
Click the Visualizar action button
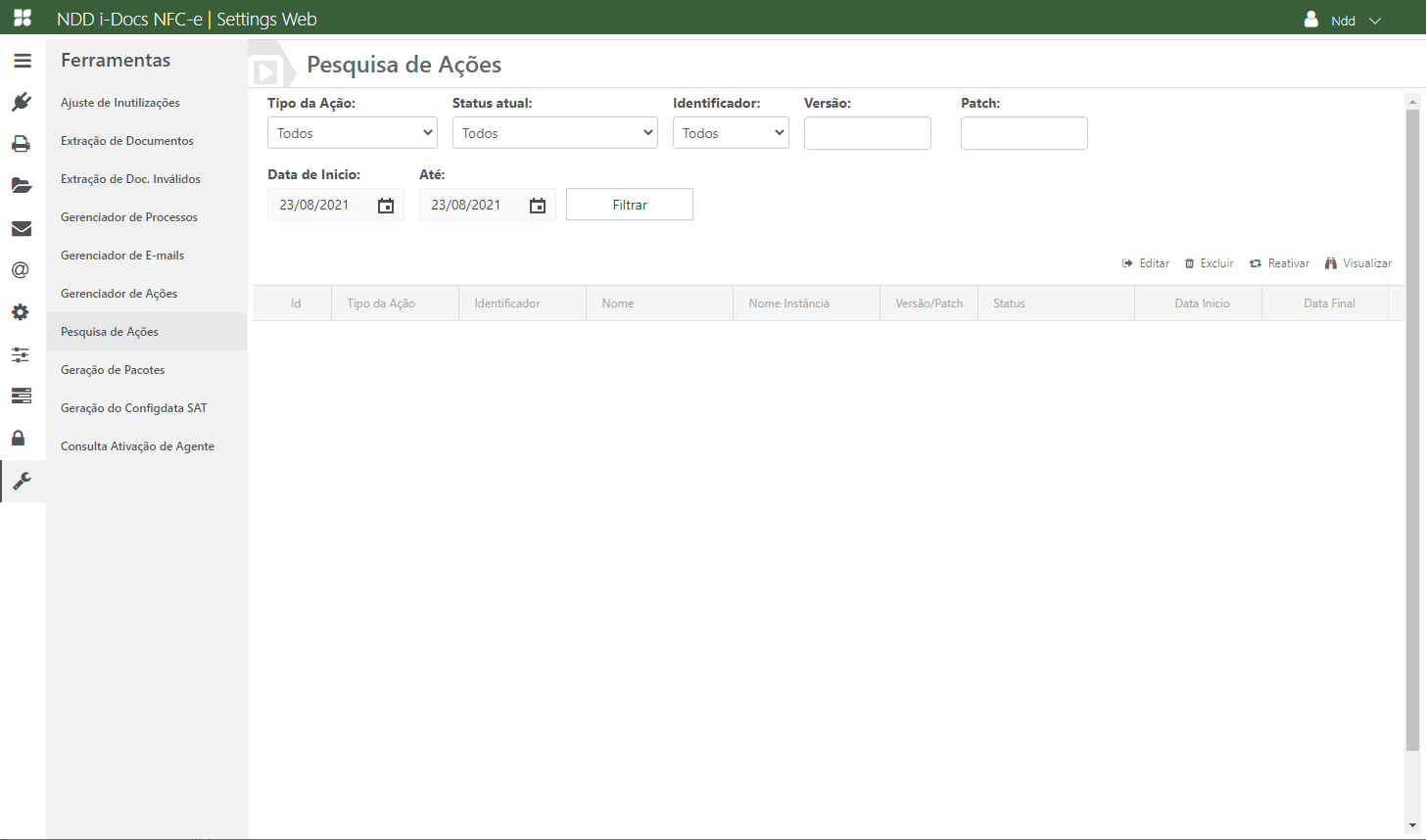pyautogui.click(x=1358, y=263)
